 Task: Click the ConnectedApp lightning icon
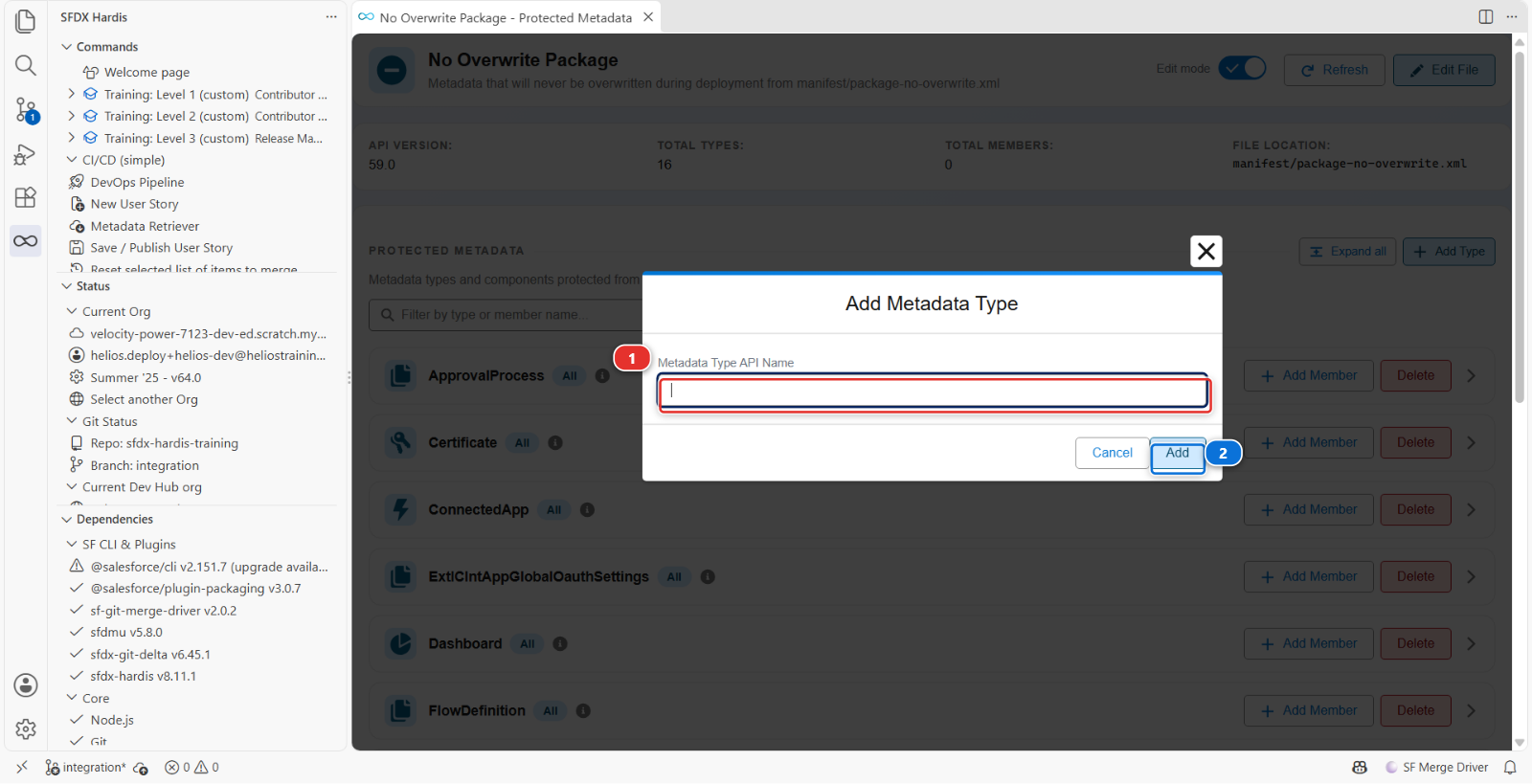click(x=401, y=509)
